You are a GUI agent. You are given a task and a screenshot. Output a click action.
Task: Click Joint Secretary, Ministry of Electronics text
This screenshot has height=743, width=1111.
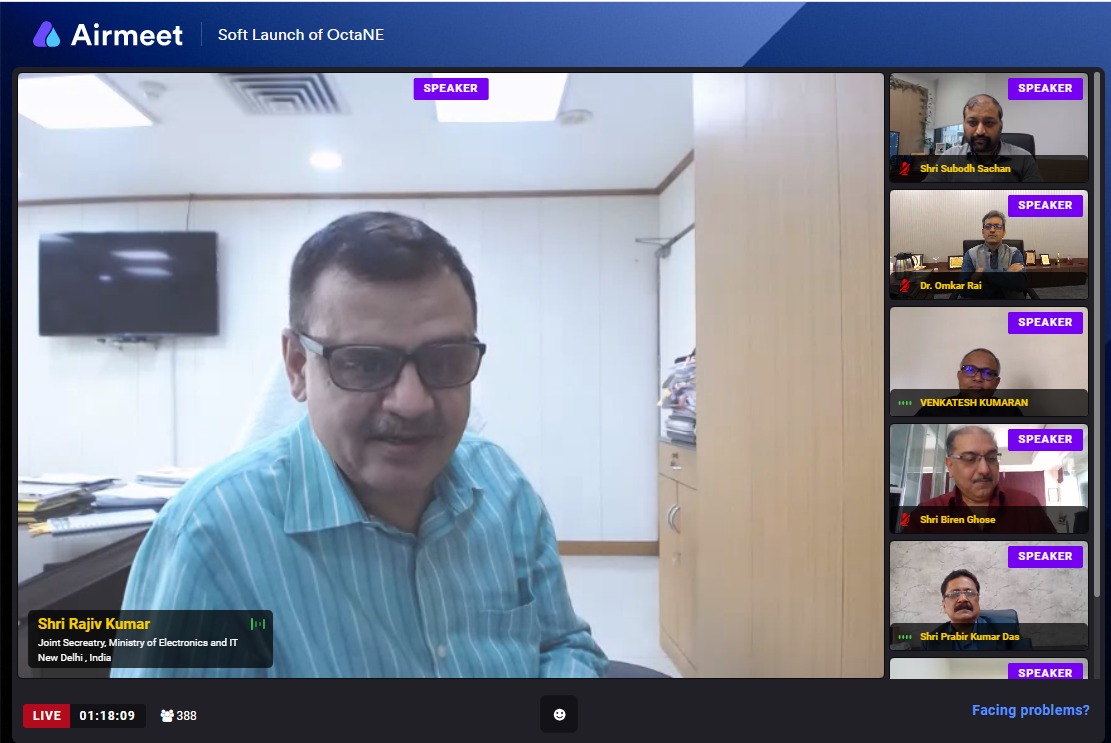click(x=137, y=642)
